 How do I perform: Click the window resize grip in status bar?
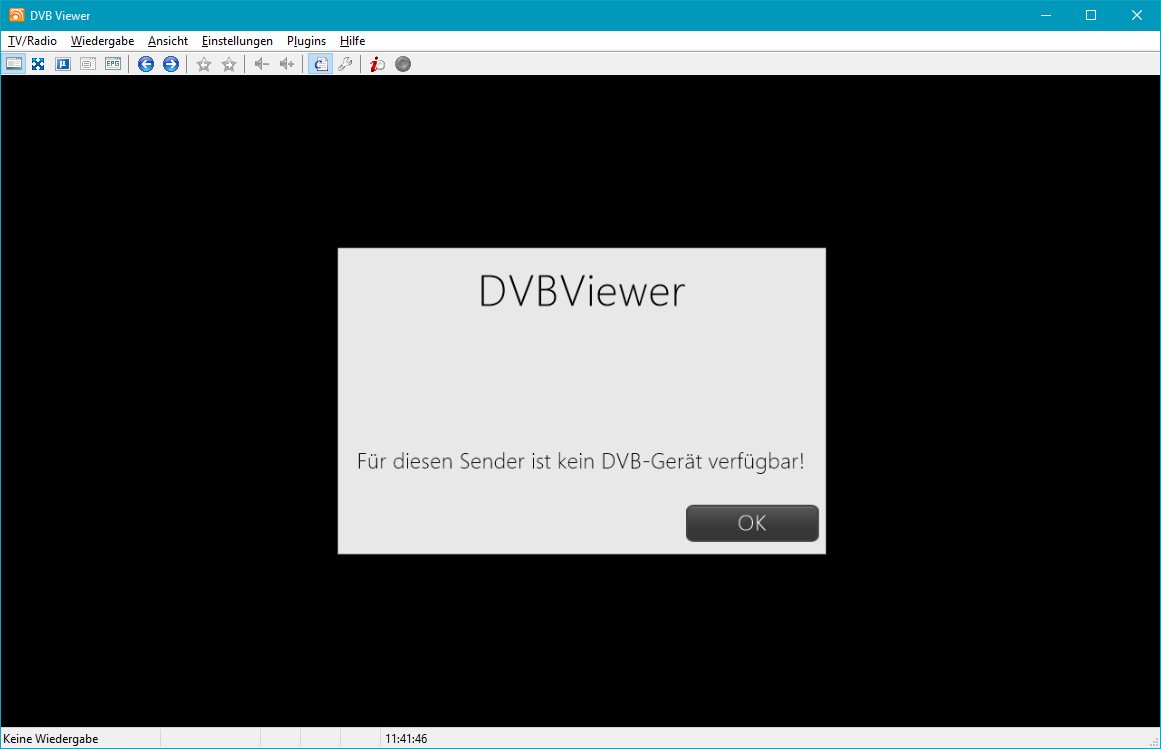point(1154,742)
